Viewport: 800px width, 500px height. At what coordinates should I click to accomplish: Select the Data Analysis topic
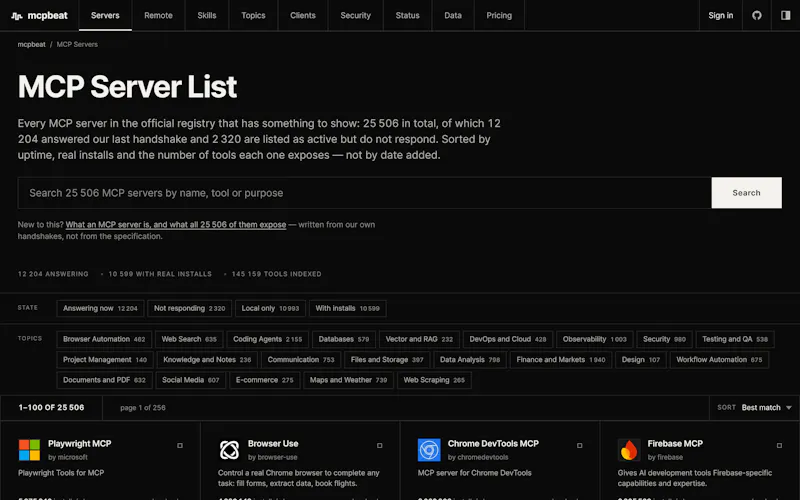click(470, 360)
